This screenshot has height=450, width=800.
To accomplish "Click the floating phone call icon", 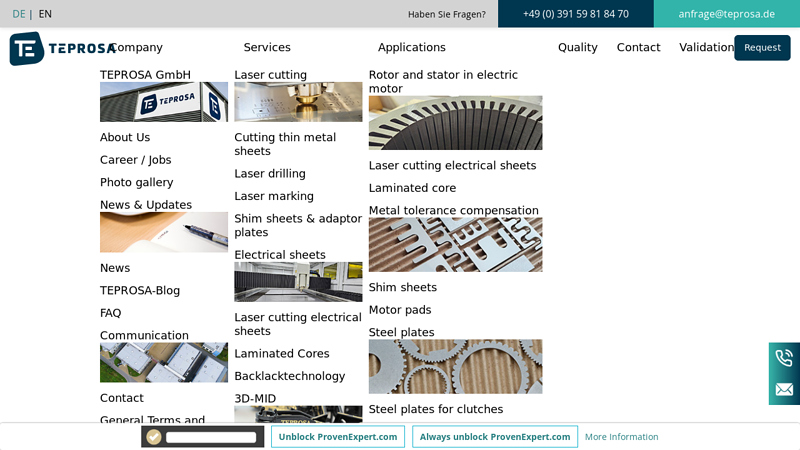I will (784, 358).
